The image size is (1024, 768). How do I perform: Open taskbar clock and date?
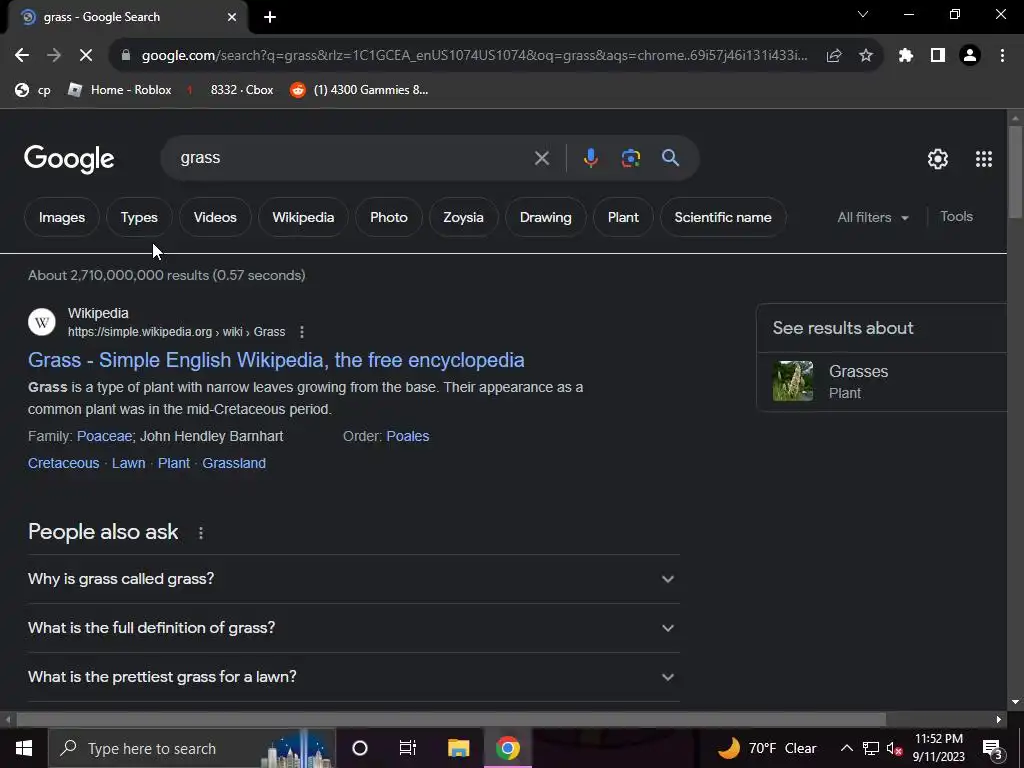(x=938, y=748)
